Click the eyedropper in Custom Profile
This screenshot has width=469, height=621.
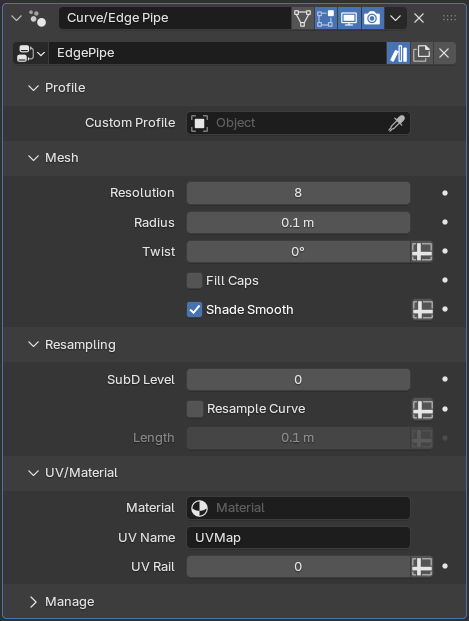click(397, 123)
